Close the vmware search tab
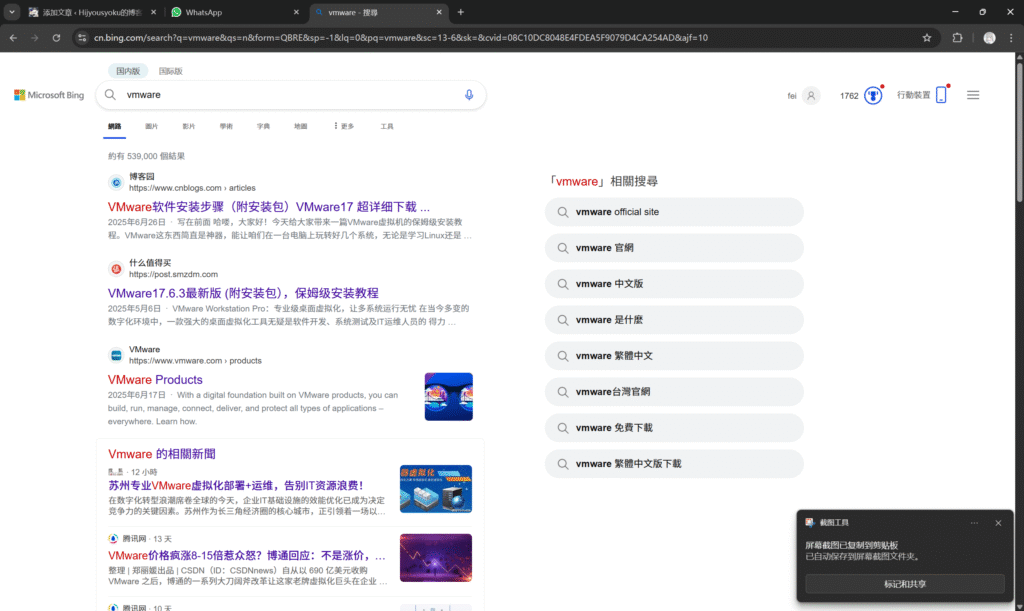This screenshot has width=1024, height=611. pos(439,12)
